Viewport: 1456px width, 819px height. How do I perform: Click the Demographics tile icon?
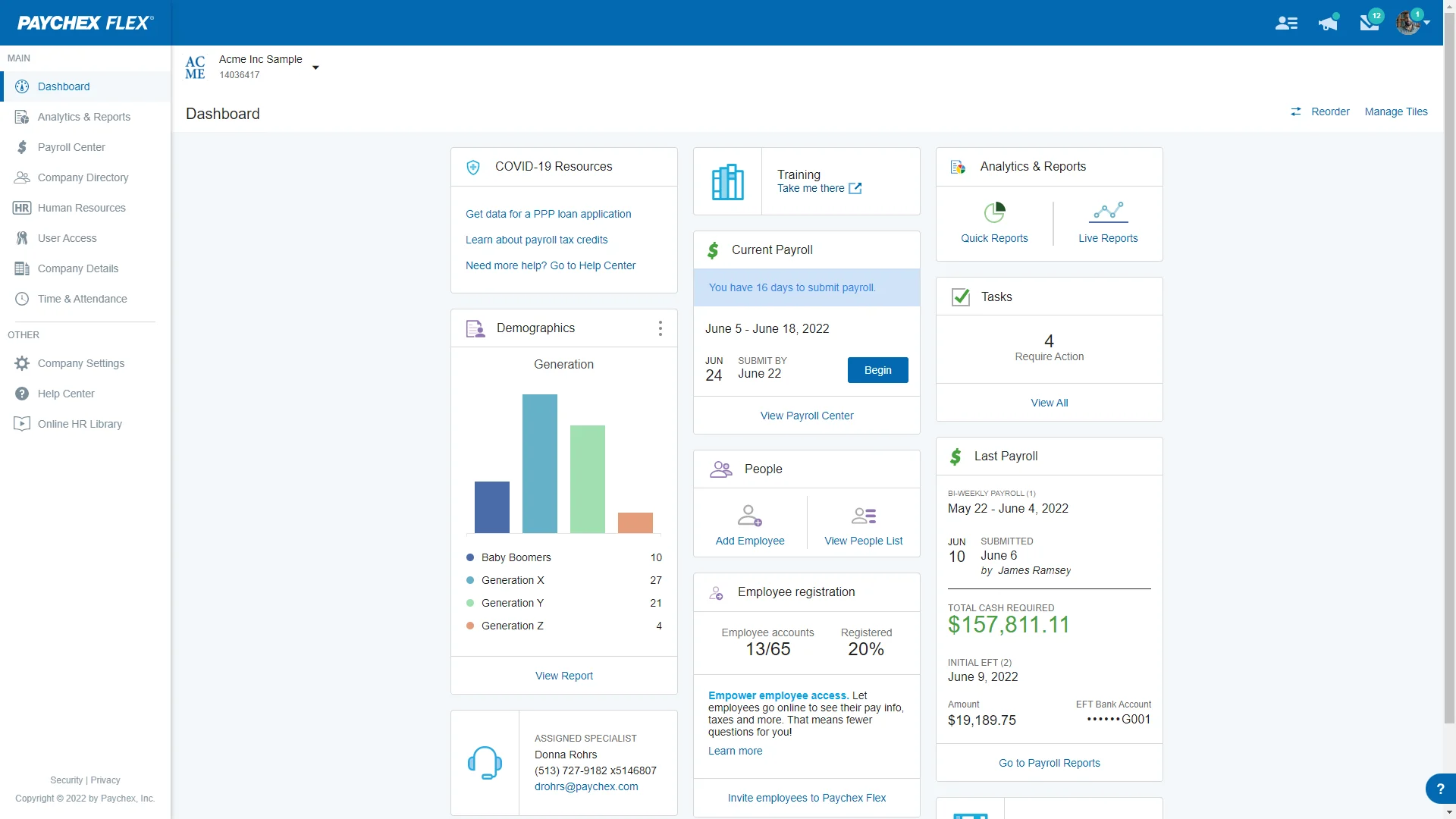pos(475,328)
